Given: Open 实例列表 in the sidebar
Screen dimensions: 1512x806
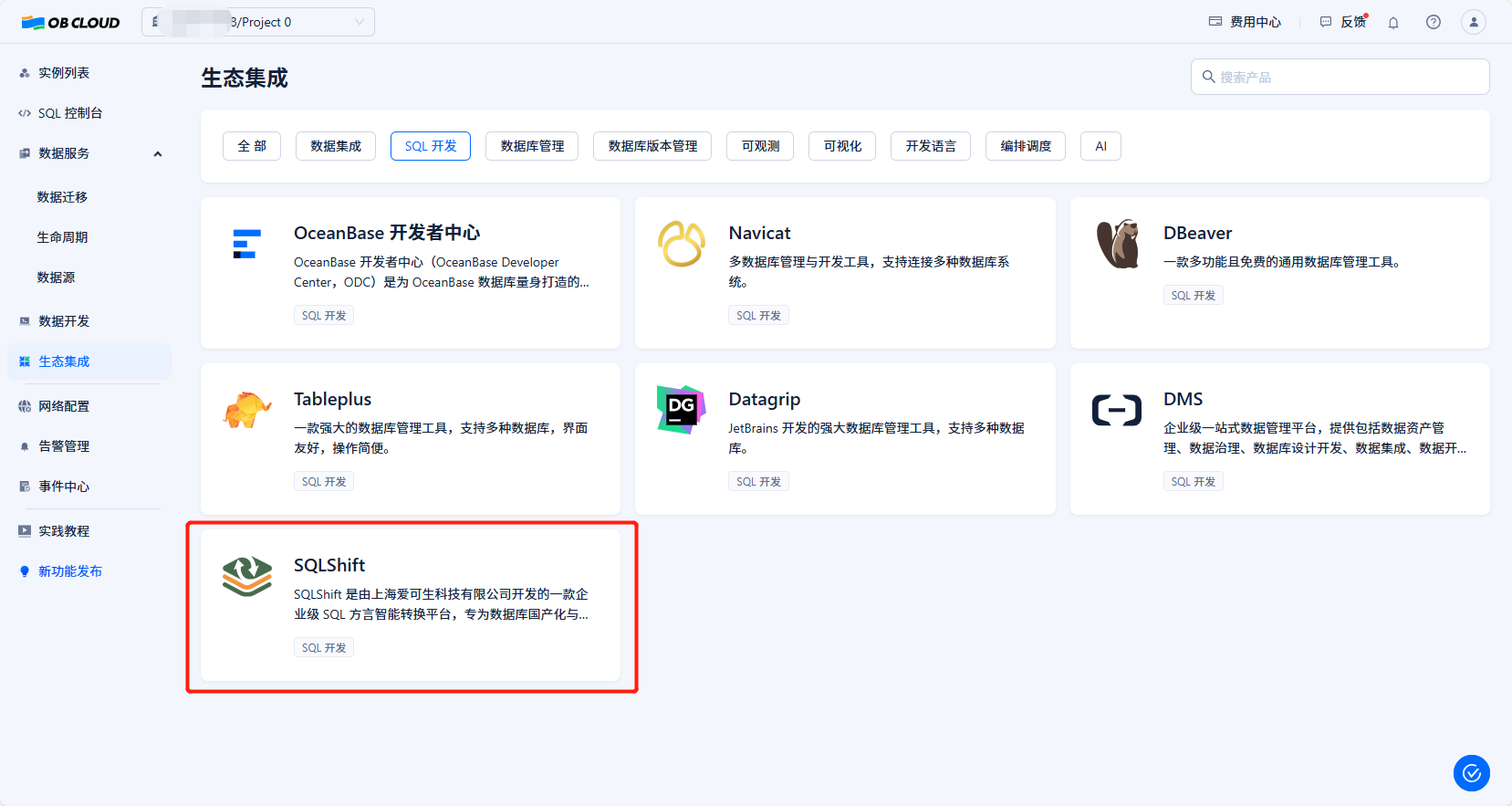Looking at the screenshot, I should point(64,73).
